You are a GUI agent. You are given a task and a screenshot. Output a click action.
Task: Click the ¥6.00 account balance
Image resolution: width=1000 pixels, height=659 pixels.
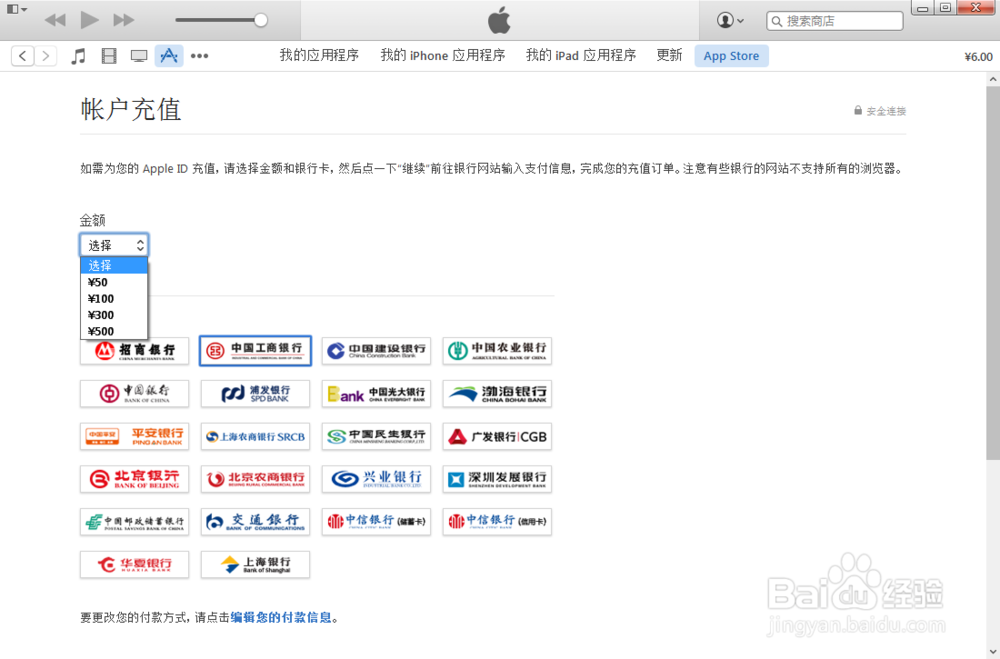pos(978,57)
